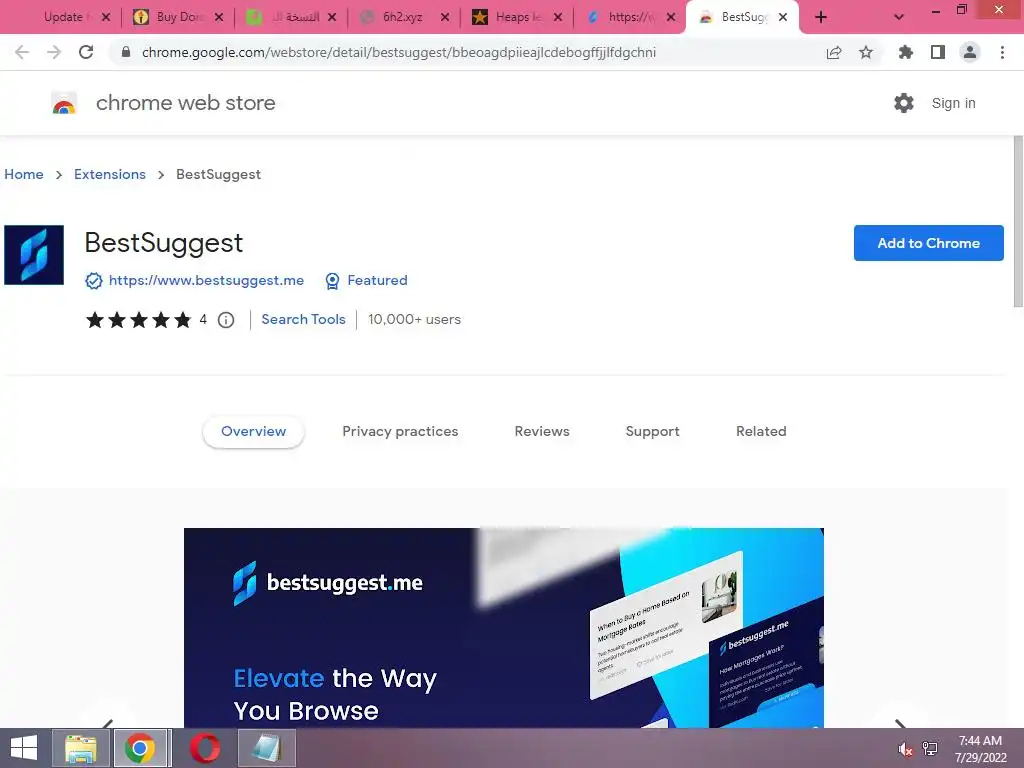This screenshot has width=1024, height=768.
Task: Bookmark this page with the star icon
Action: 866,52
